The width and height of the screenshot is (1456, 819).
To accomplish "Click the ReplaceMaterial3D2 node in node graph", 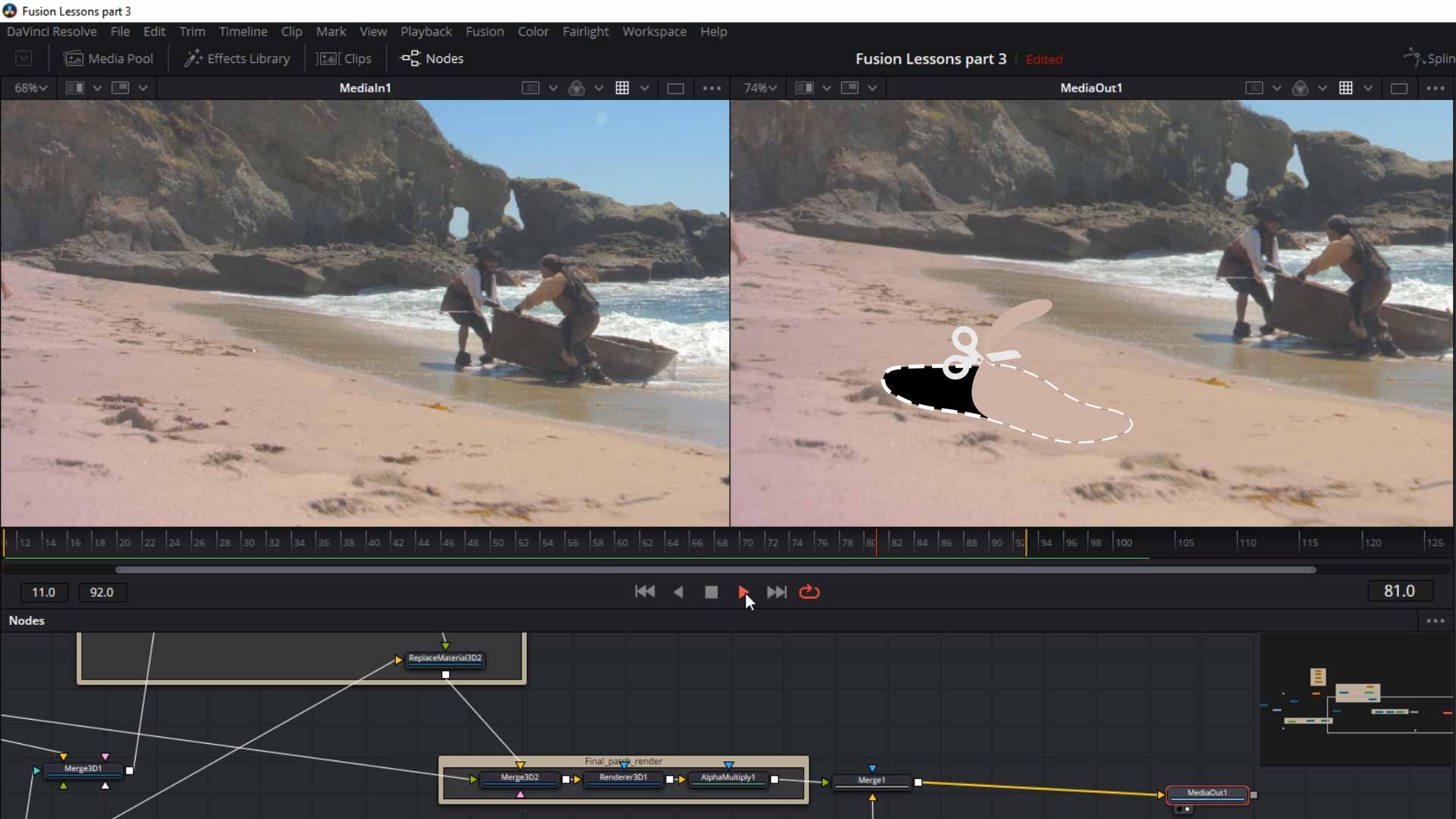I will 444,657.
